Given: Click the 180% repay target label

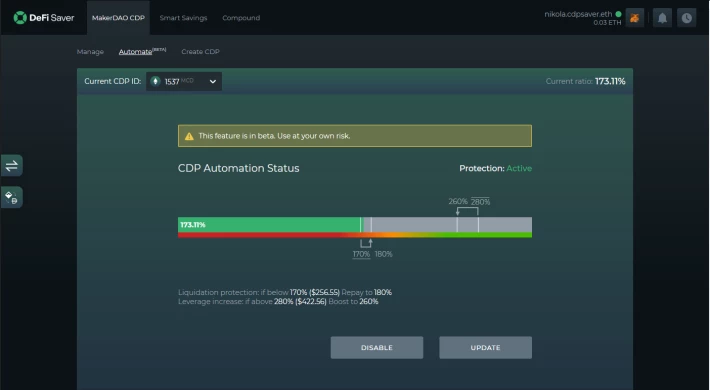Looking at the screenshot, I should (x=384, y=254).
